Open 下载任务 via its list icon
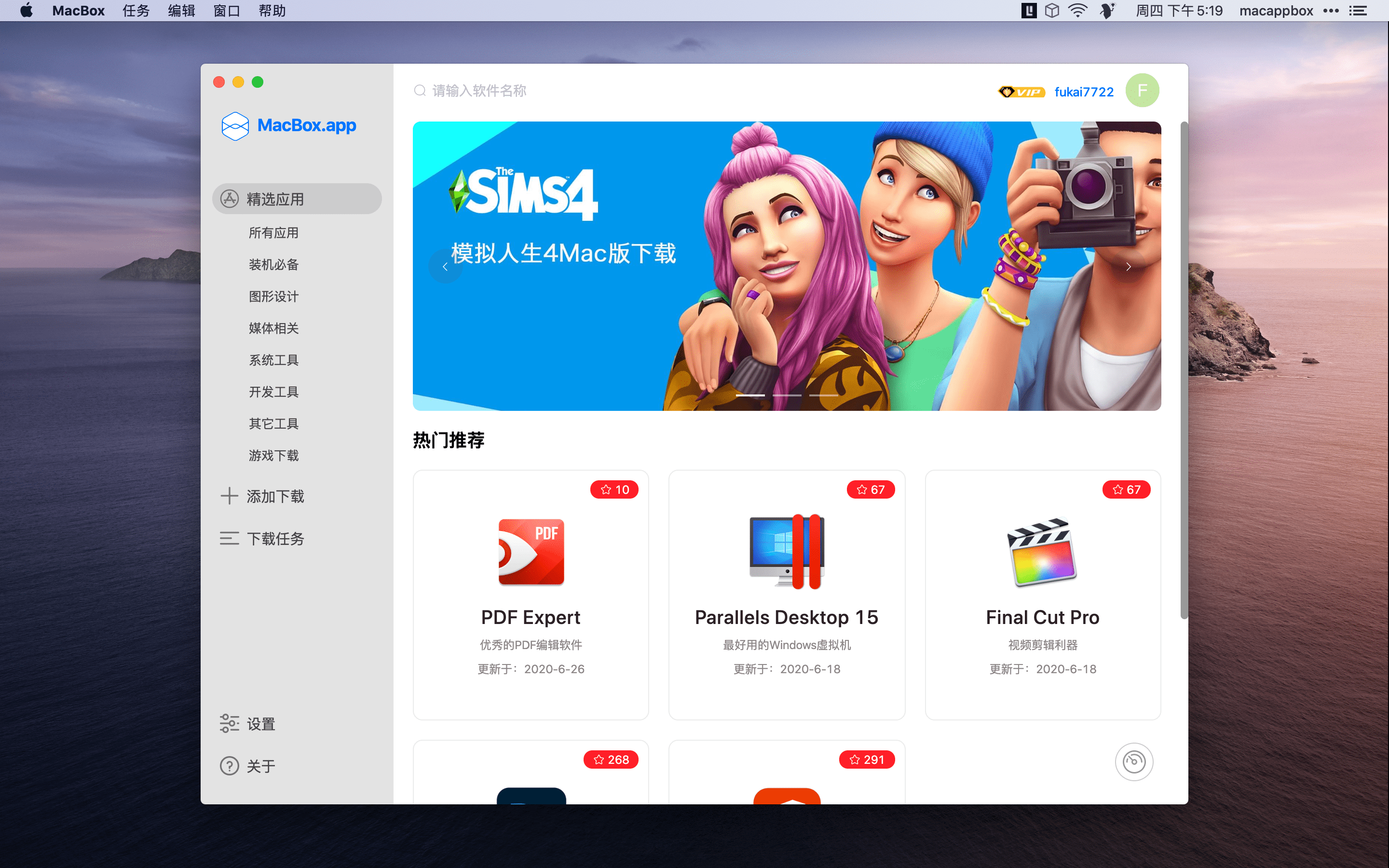 coord(229,538)
